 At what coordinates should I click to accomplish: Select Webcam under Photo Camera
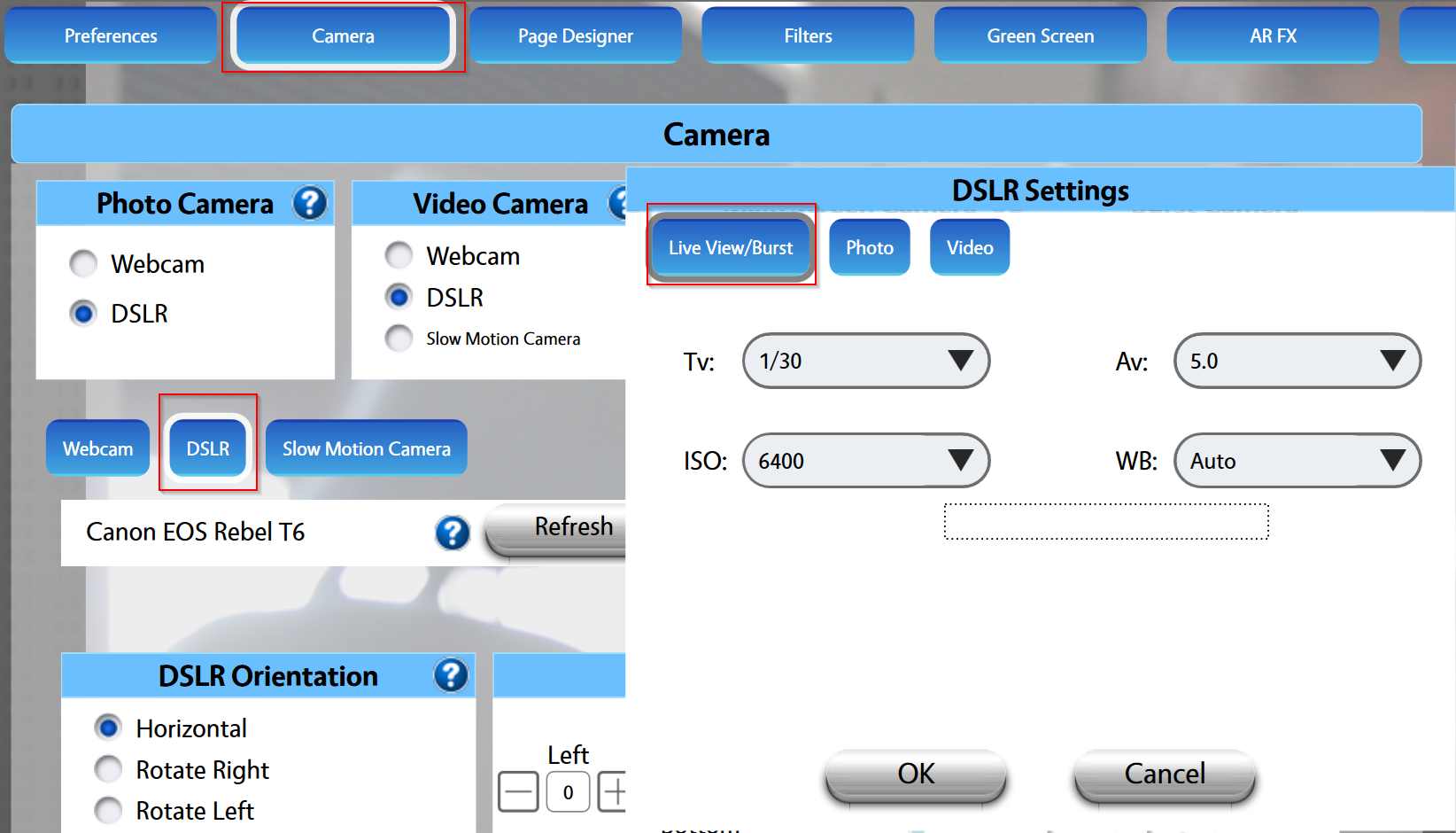pos(83,263)
